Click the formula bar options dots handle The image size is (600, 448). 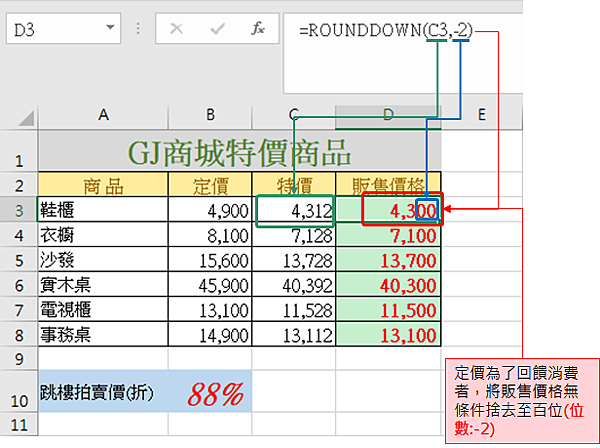(138, 28)
